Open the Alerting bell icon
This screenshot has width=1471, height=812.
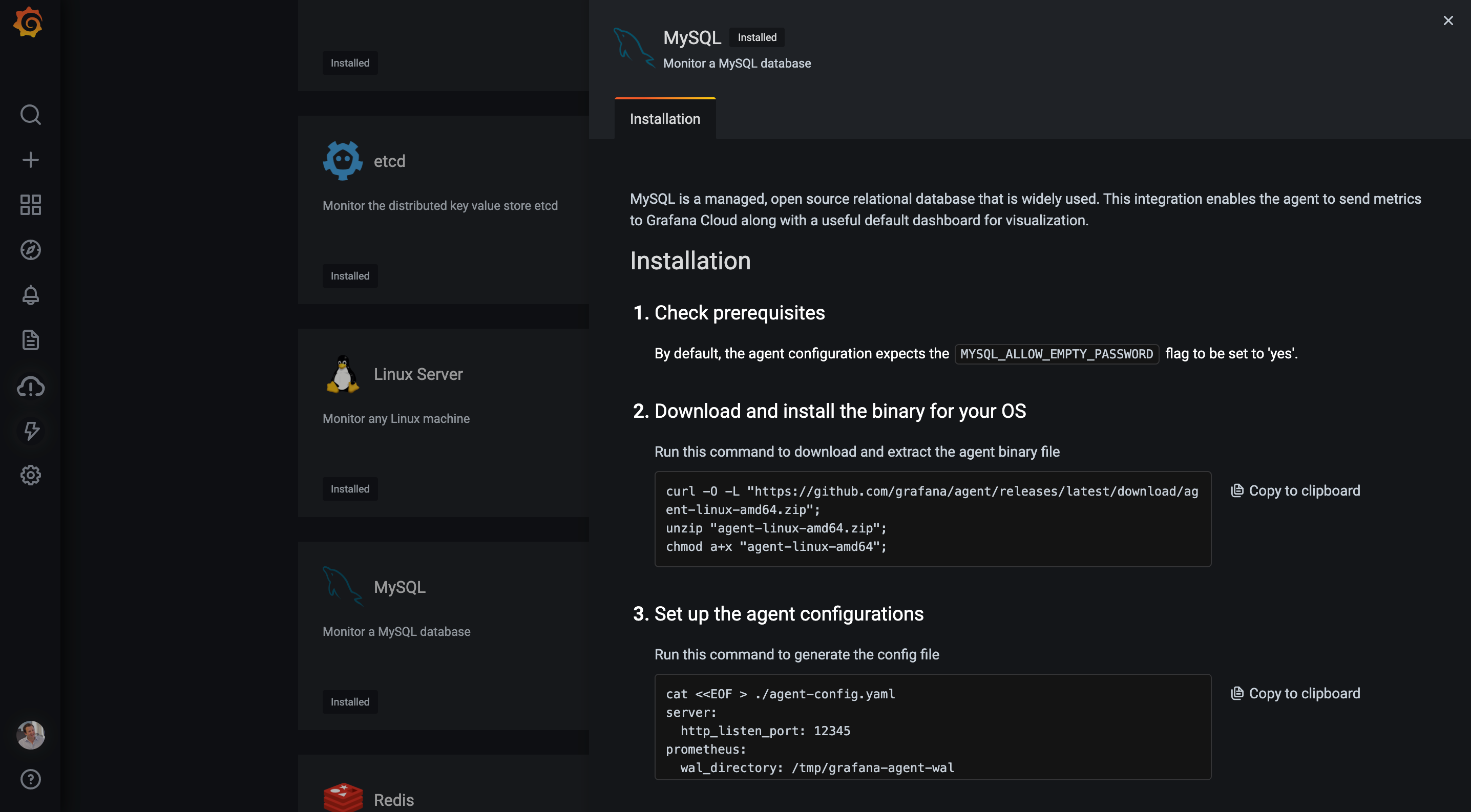30,295
